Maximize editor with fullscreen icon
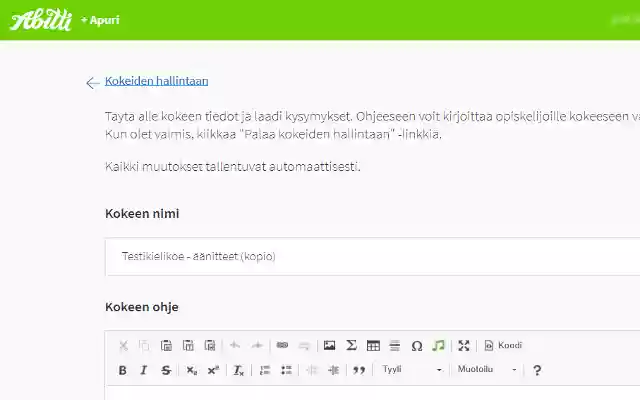This screenshot has height=400, width=640. (464, 346)
